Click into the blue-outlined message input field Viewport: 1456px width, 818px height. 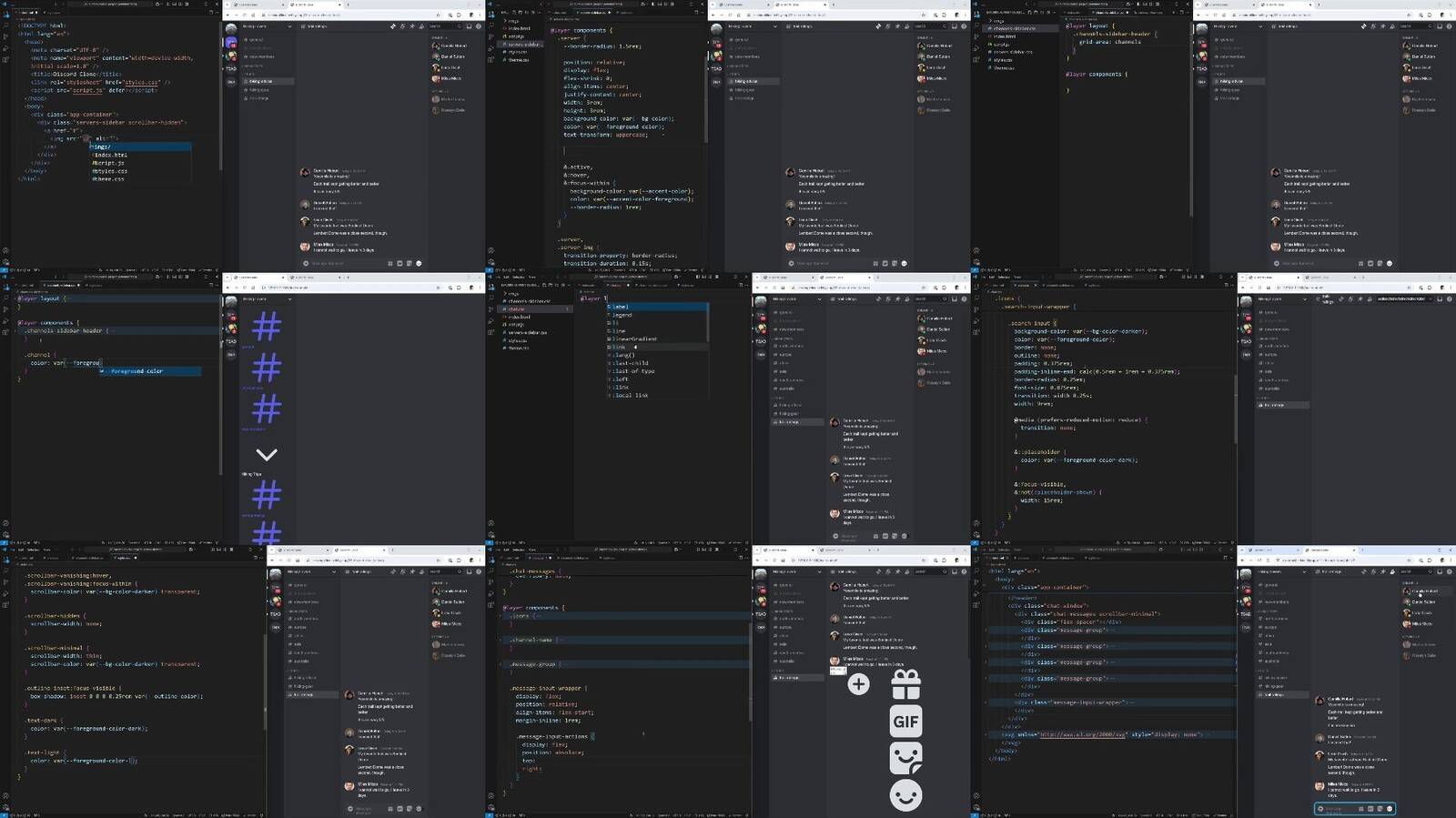tap(1355, 808)
